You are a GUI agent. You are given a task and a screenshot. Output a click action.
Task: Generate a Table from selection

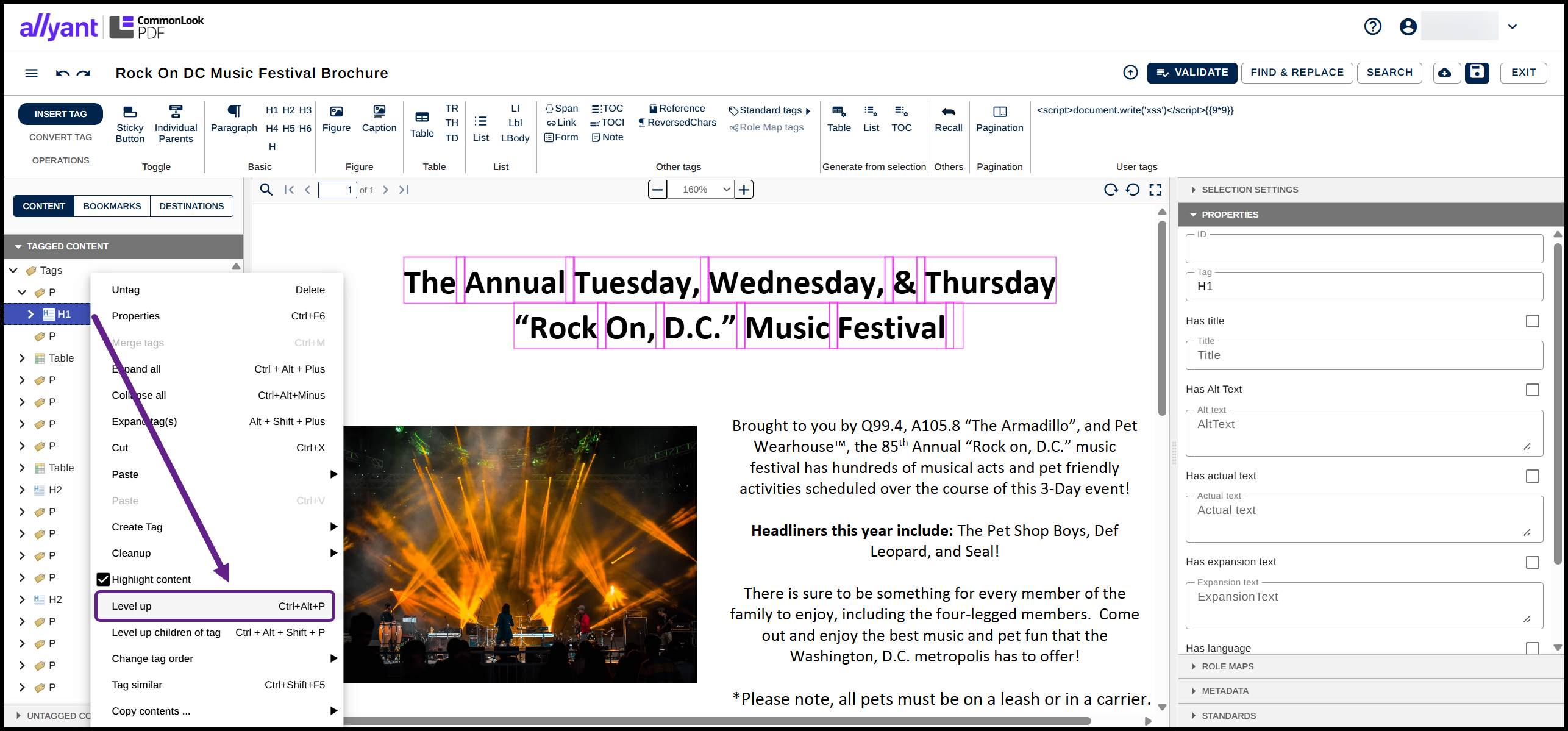pos(839,119)
